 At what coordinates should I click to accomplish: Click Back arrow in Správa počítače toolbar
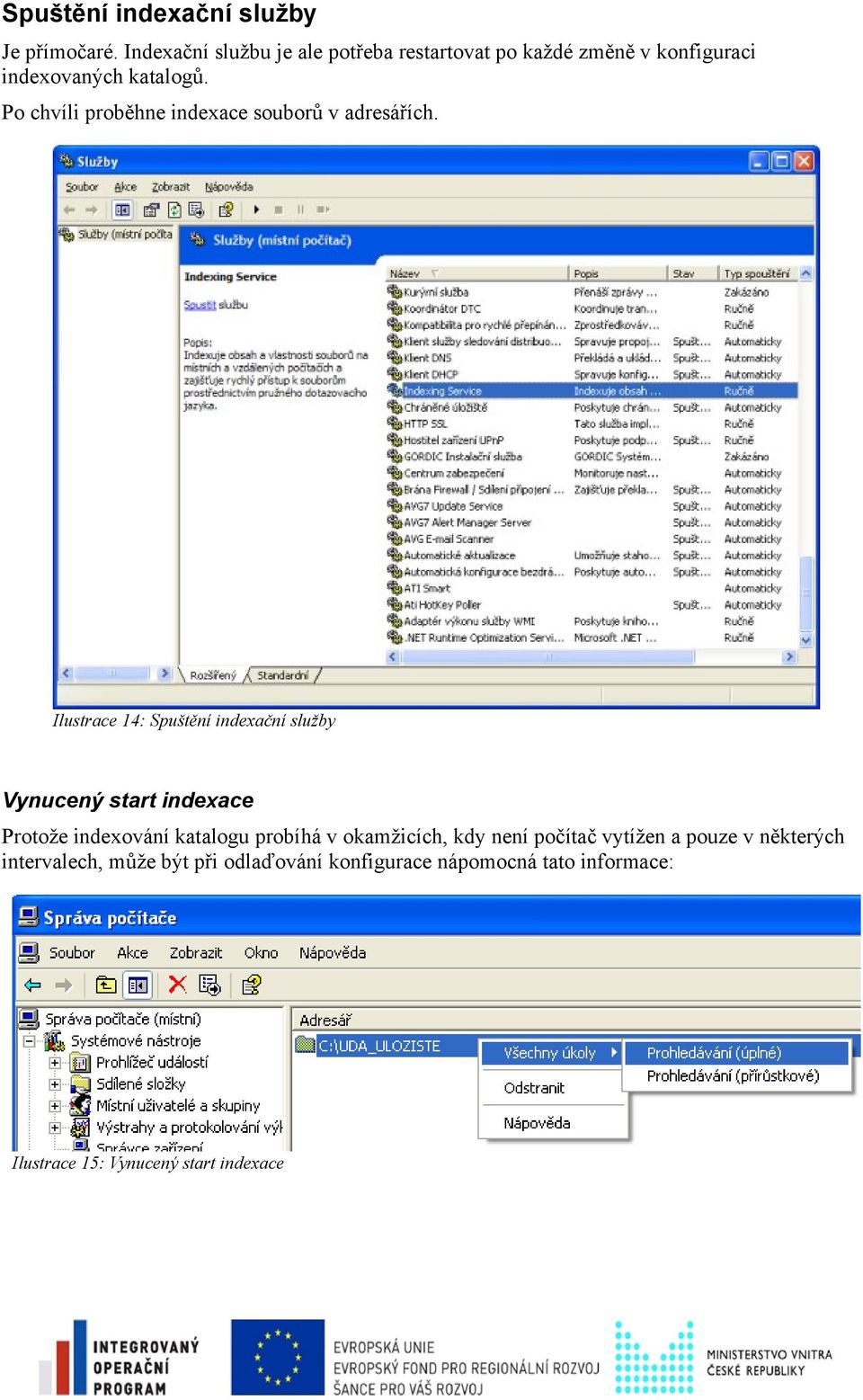click(33, 985)
